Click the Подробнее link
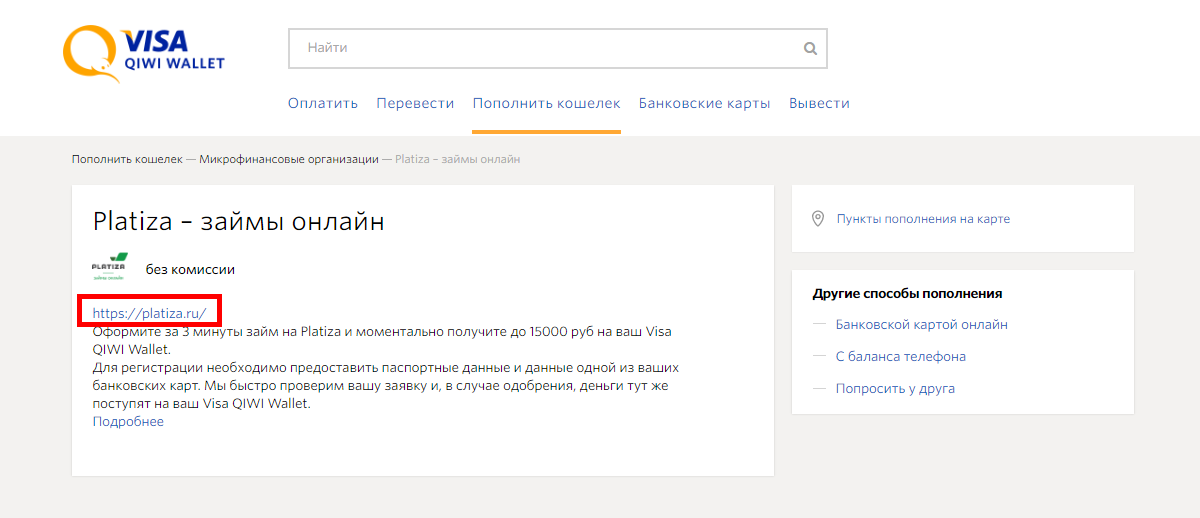1200x518 pixels. [x=128, y=421]
